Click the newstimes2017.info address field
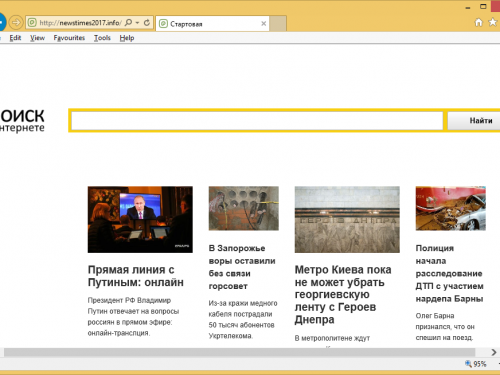The height and width of the screenshot is (375, 500). click(x=80, y=23)
